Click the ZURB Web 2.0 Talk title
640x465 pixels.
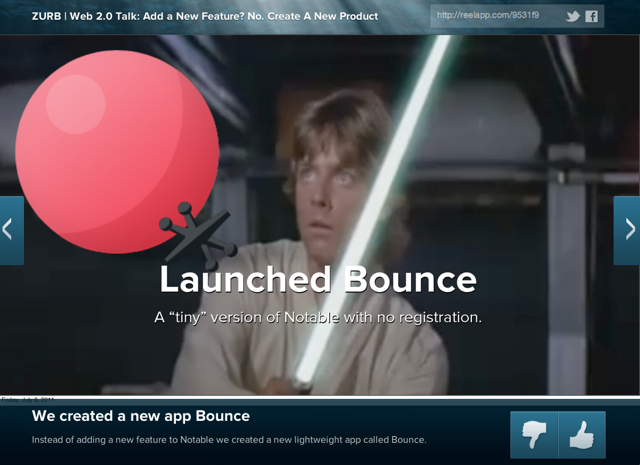(205, 16)
